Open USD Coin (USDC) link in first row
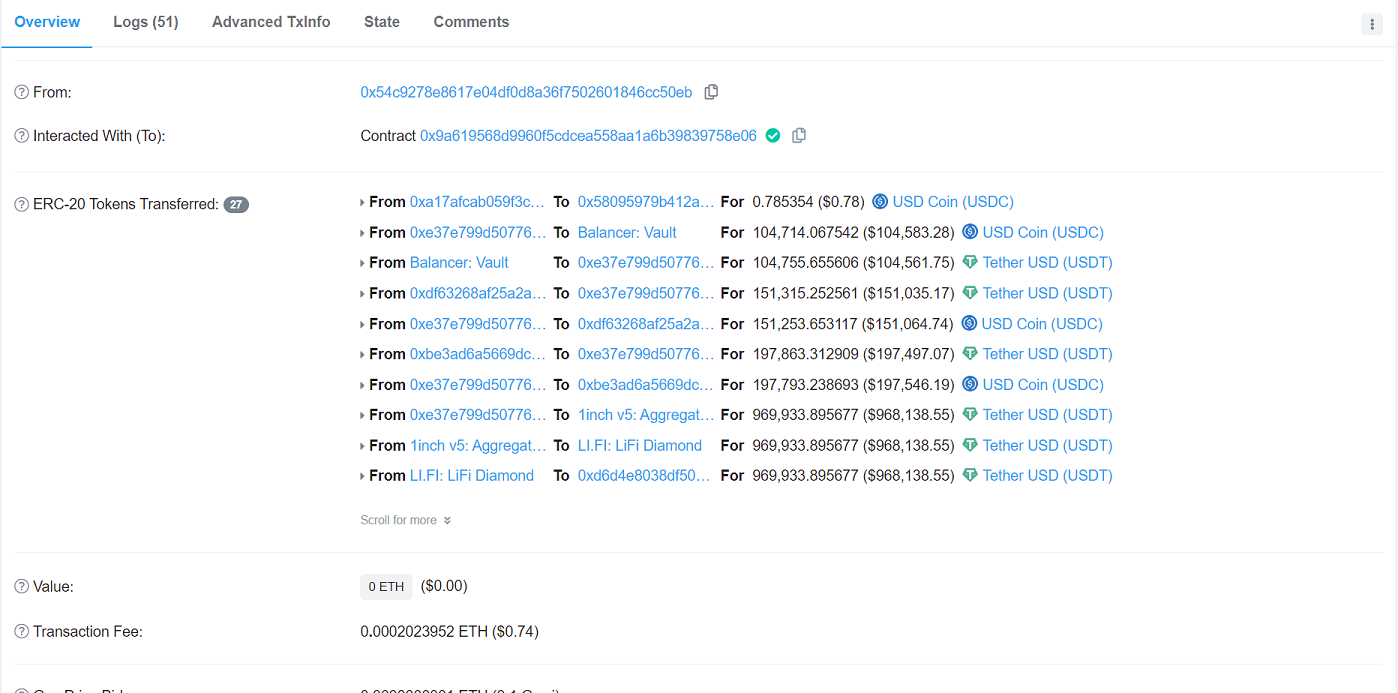Image resolution: width=1398 pixels, height=693 pixels. (953, 202)
